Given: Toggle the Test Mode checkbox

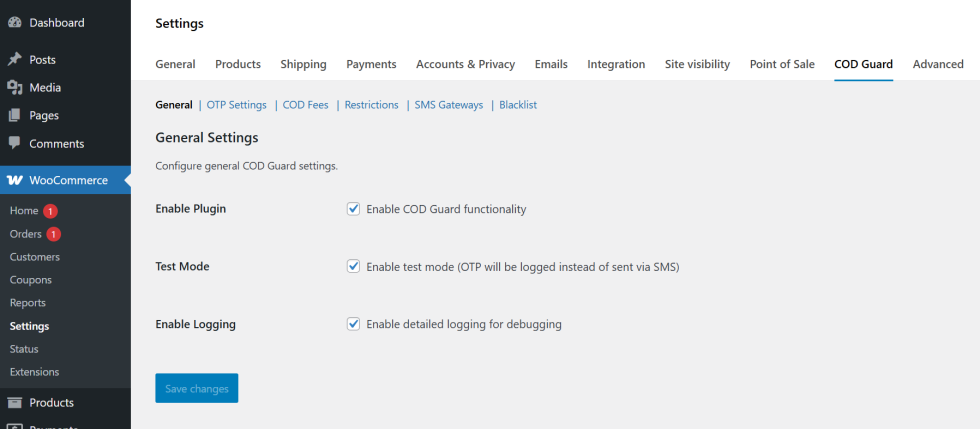Looking at the screenshot, I should point(353,267).
